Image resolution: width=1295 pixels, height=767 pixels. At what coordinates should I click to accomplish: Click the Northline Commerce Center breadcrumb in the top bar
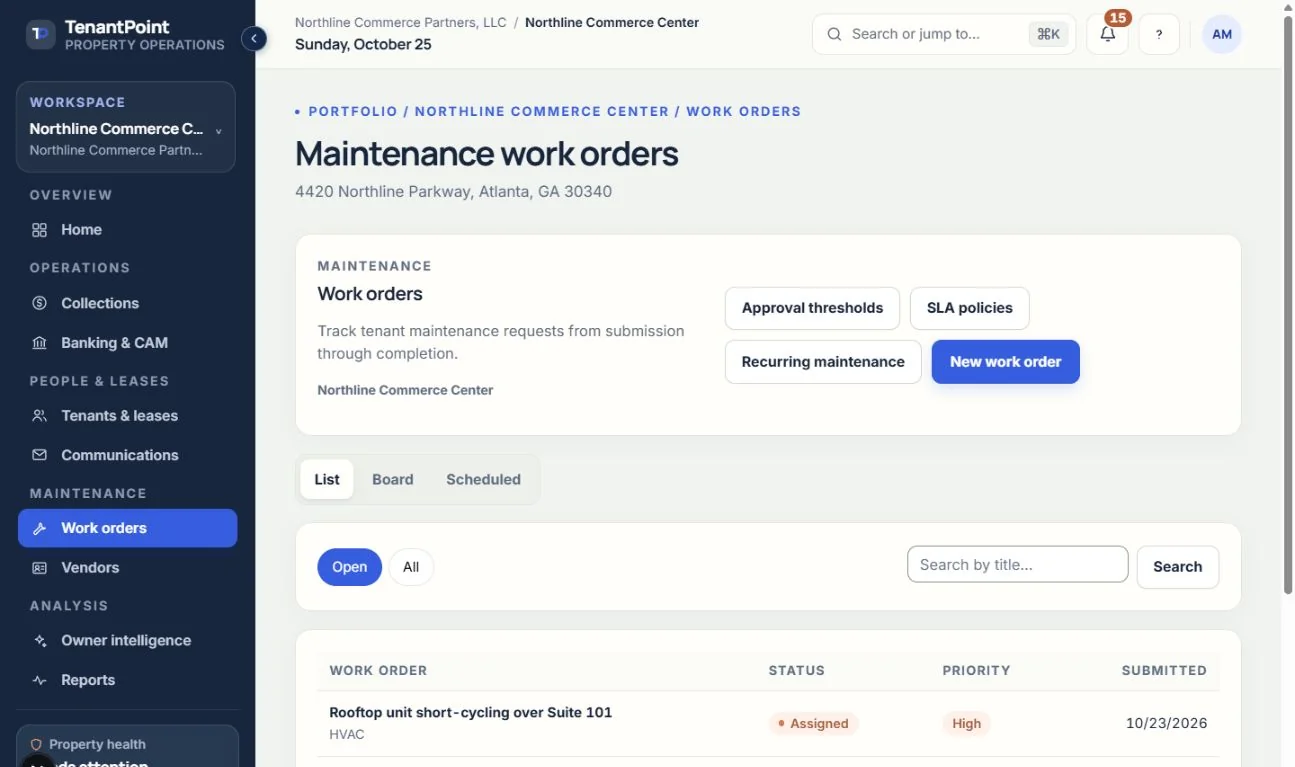612,22
